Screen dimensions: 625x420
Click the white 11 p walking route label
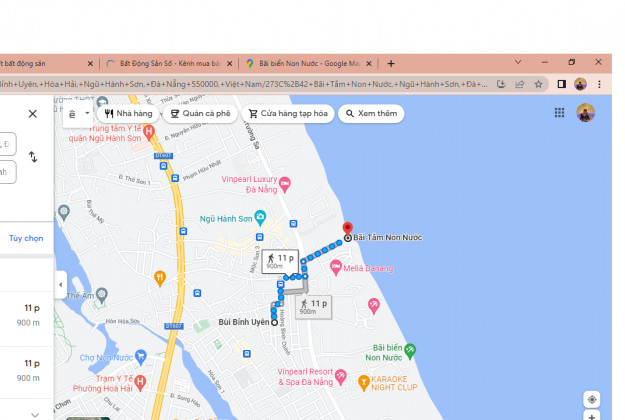pyautogui.click(x=280, y=261)
